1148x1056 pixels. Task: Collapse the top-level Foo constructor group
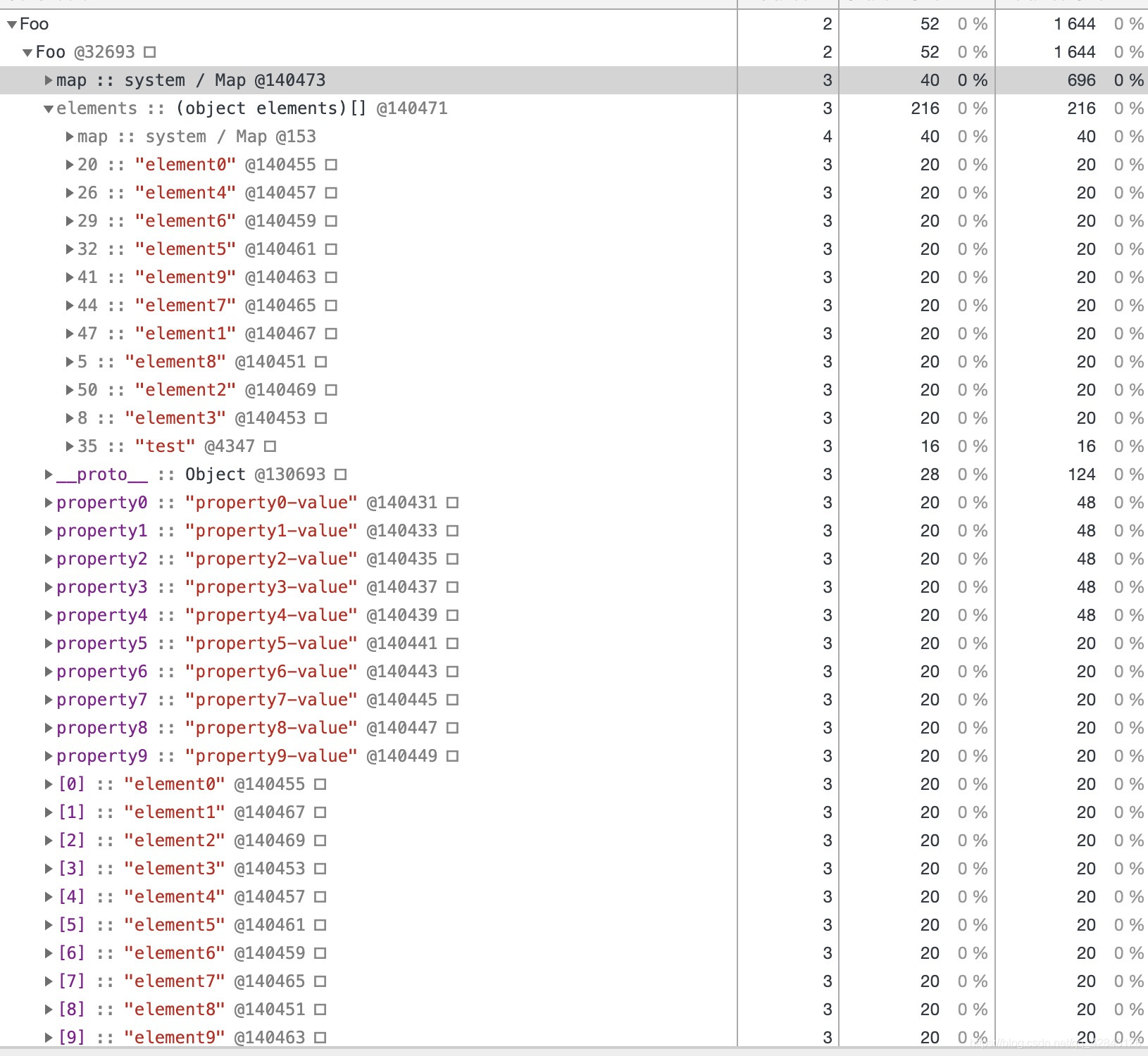(x=11, y=25)
